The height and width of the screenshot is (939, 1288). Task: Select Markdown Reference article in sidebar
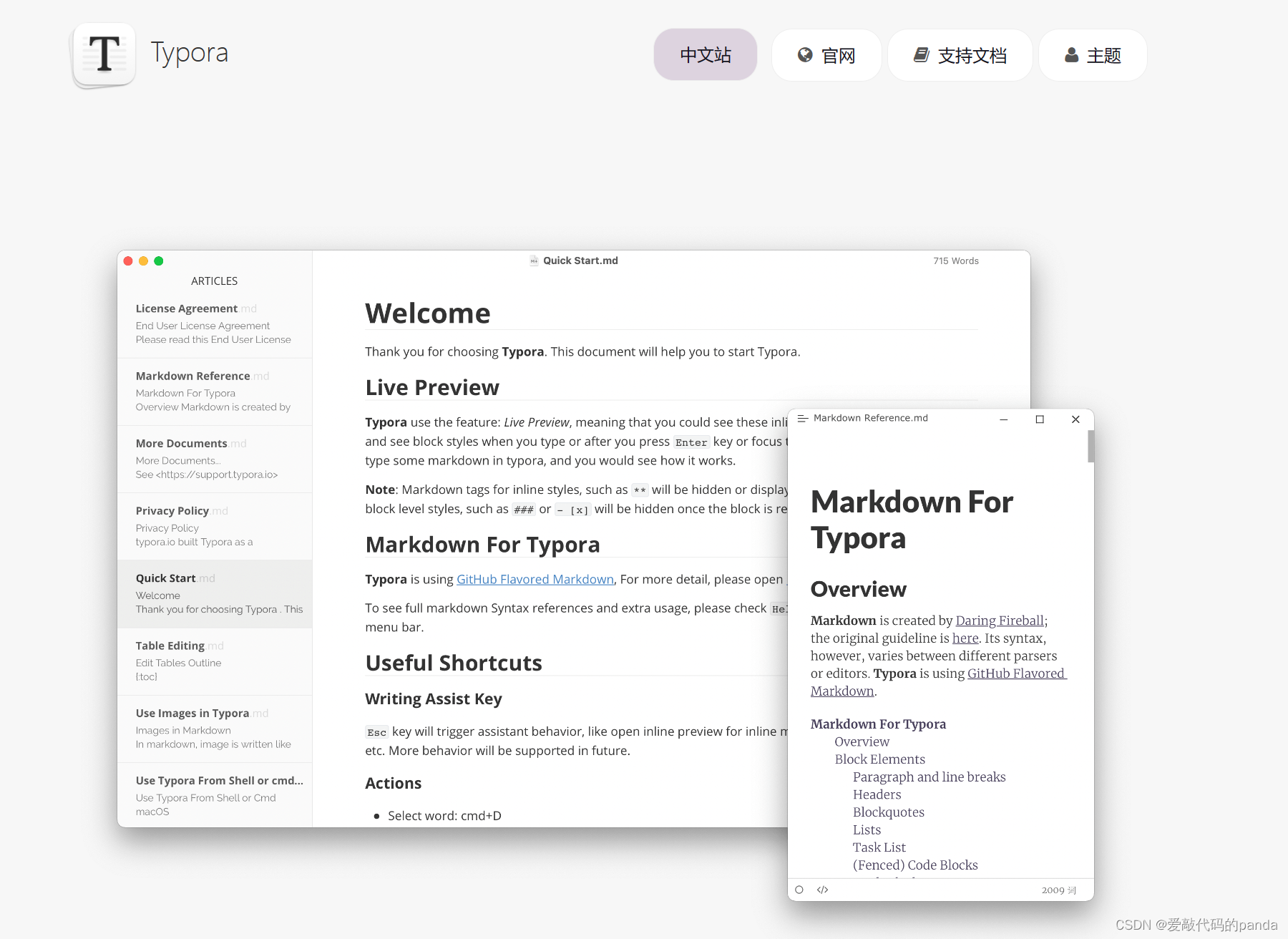click(x=215, y=391)
